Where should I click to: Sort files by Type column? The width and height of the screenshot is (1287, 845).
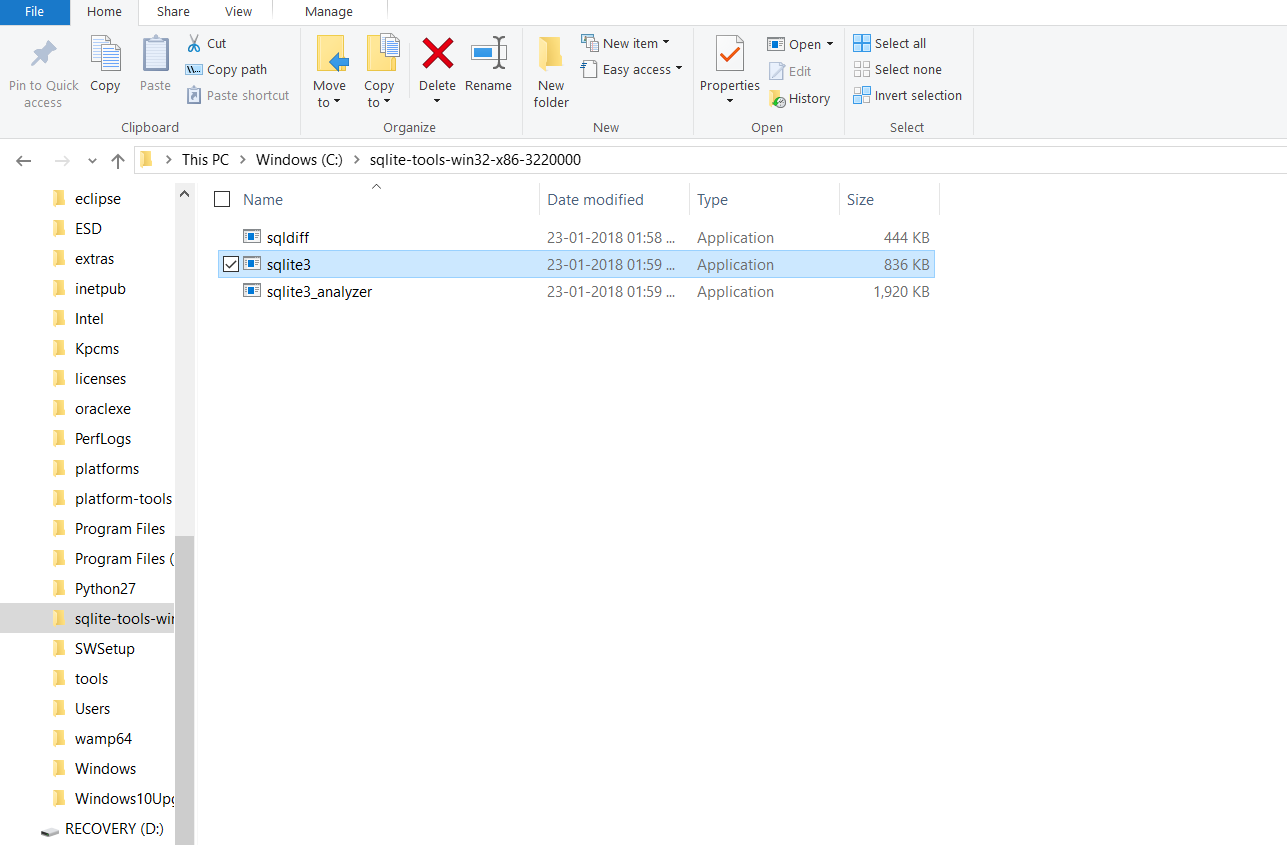pos(712,199)
